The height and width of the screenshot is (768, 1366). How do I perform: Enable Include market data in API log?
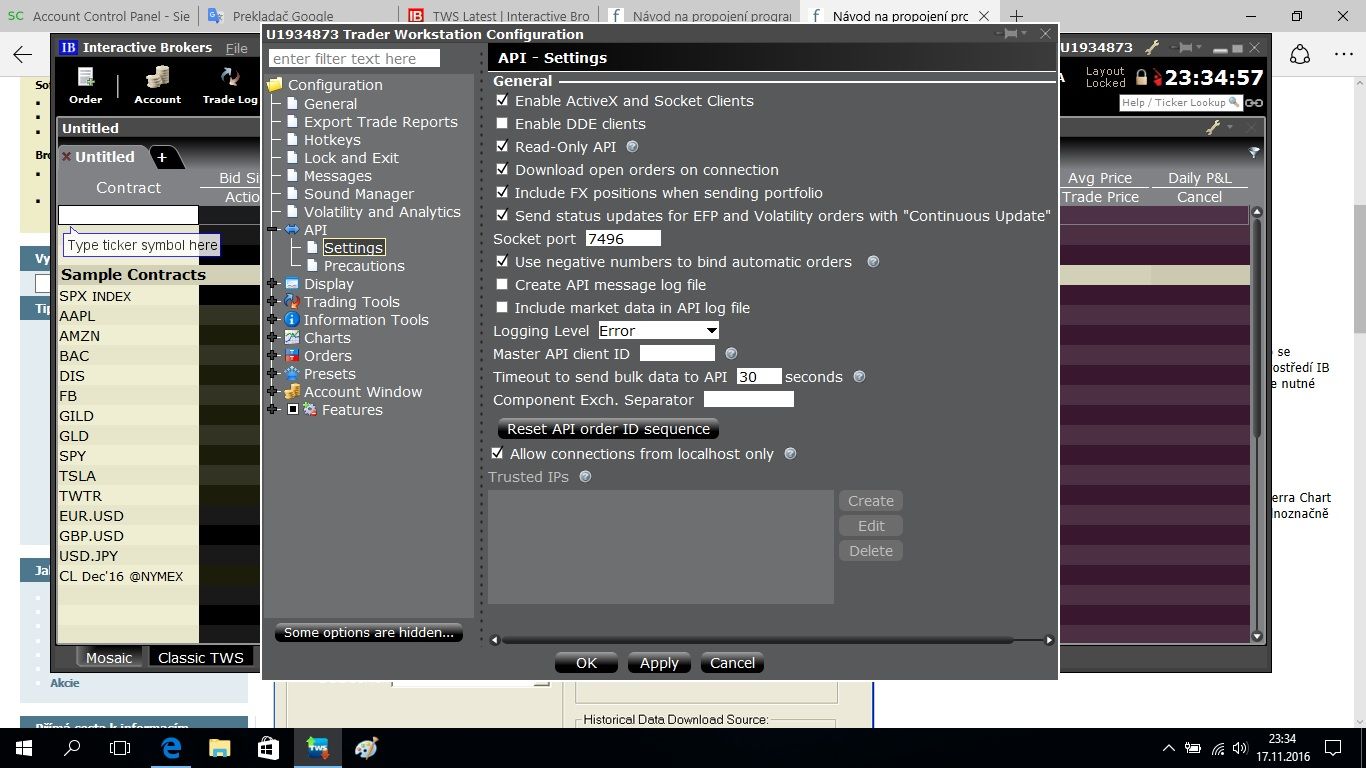pyautogui.click(x=502, y=308)
